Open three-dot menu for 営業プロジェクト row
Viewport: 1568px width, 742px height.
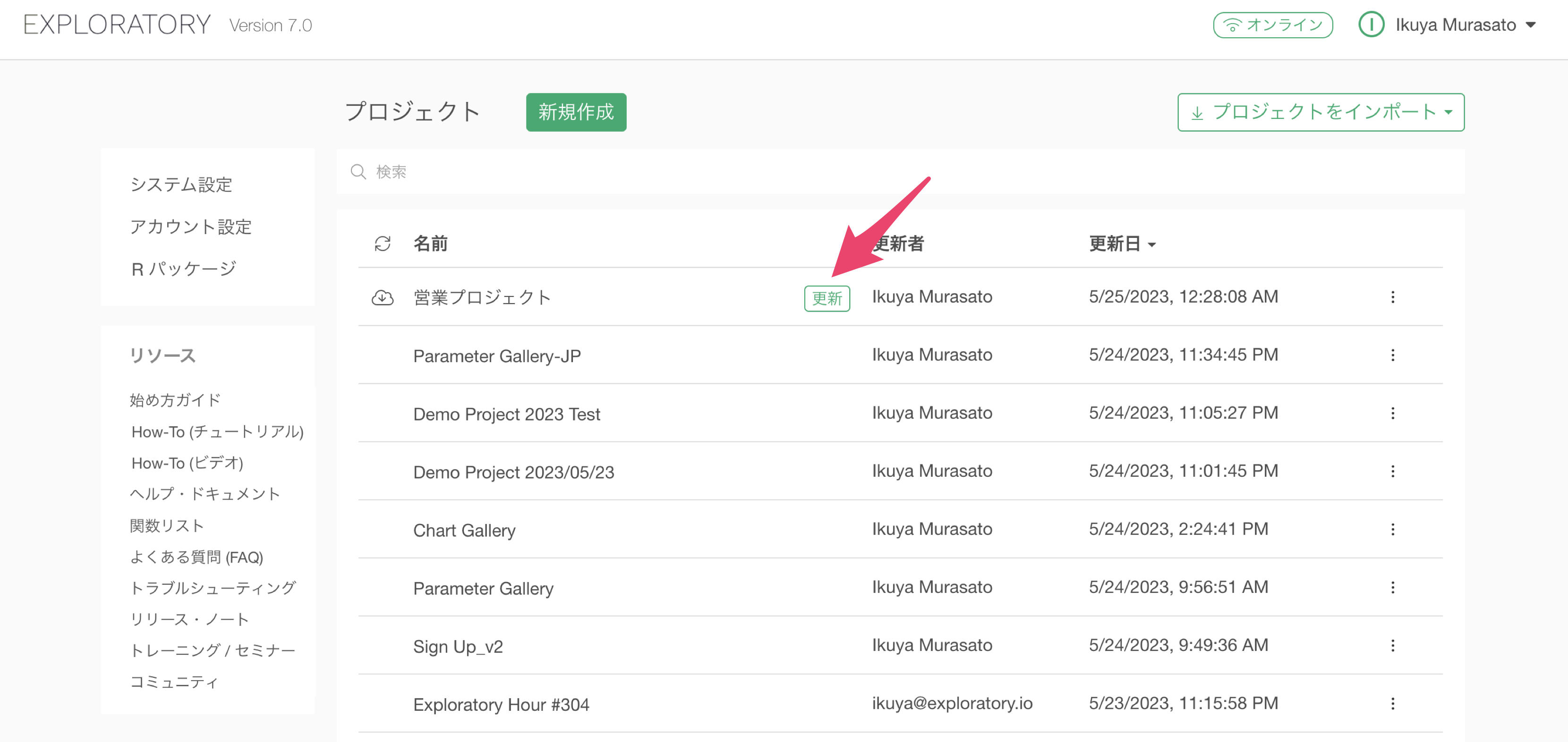point(1392,297)
